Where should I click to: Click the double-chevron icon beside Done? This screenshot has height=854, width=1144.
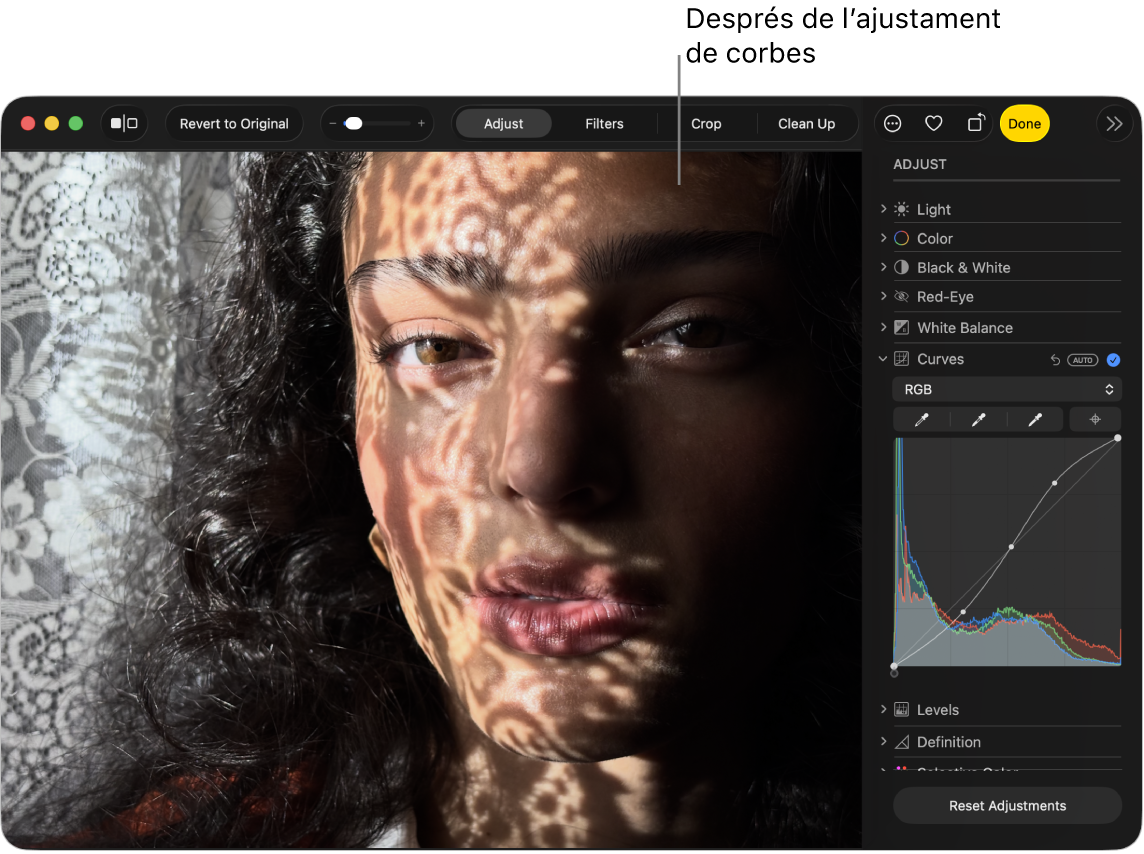click(x=1114, y=124)
